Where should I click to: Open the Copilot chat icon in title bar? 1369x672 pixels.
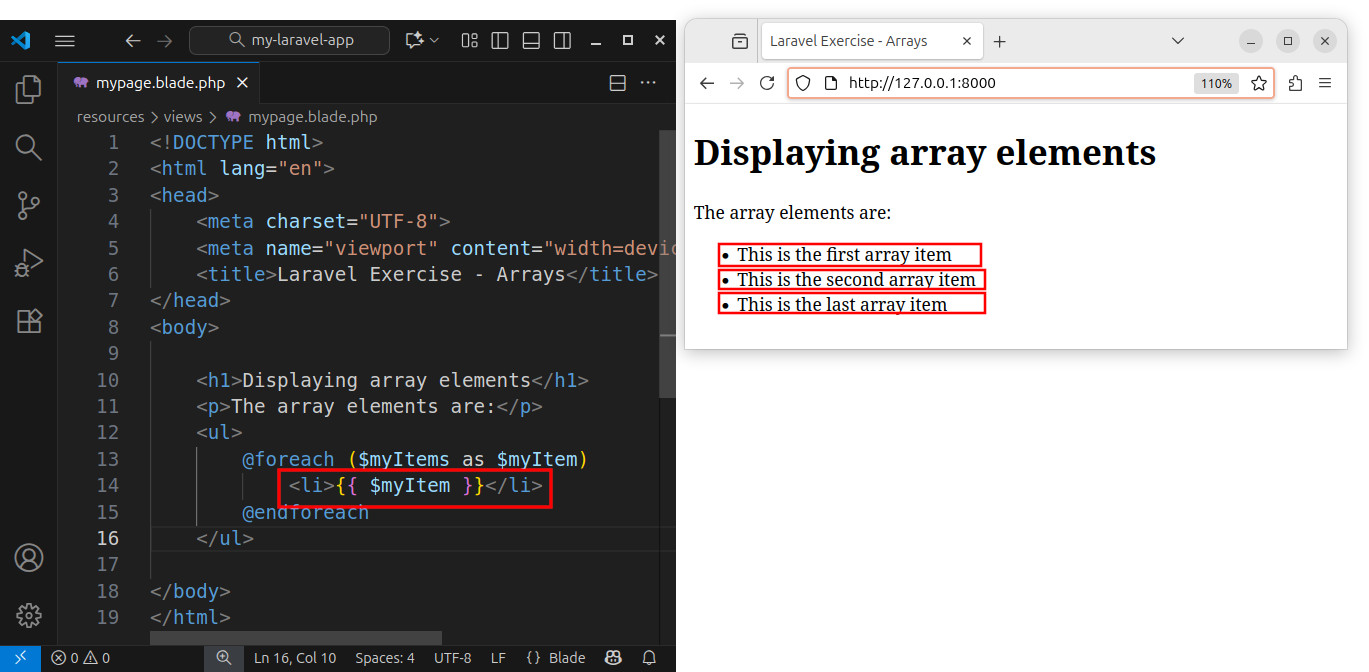(x=414, y=40)
